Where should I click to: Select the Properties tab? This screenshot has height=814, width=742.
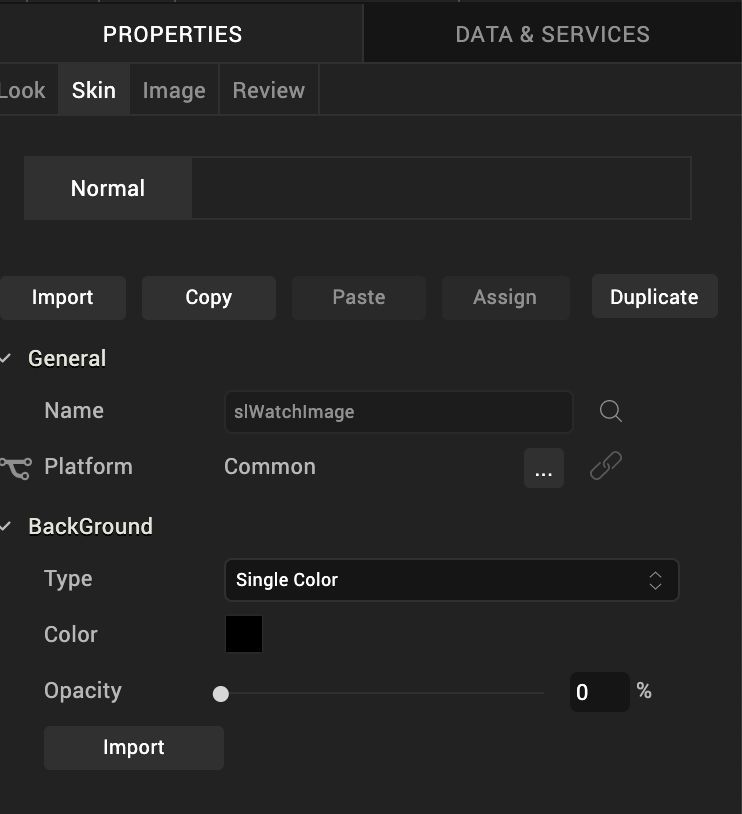pyautogui.click(x=172, y=34)
